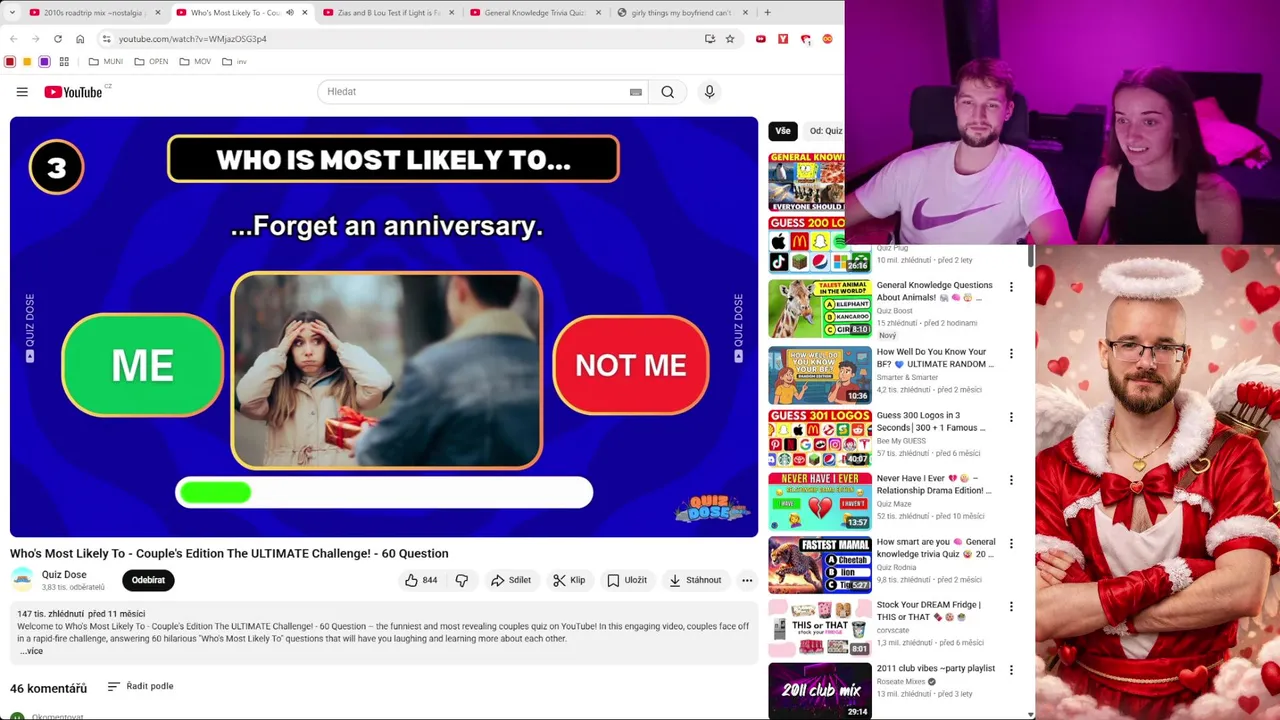Dislike the video with thumbs-down
Screen dimensions: 1280x720
point(462,580)
